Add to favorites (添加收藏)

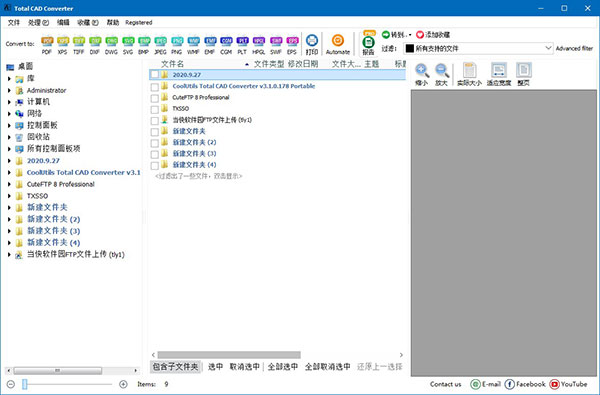pyautogui.click(x=433, y=35)
